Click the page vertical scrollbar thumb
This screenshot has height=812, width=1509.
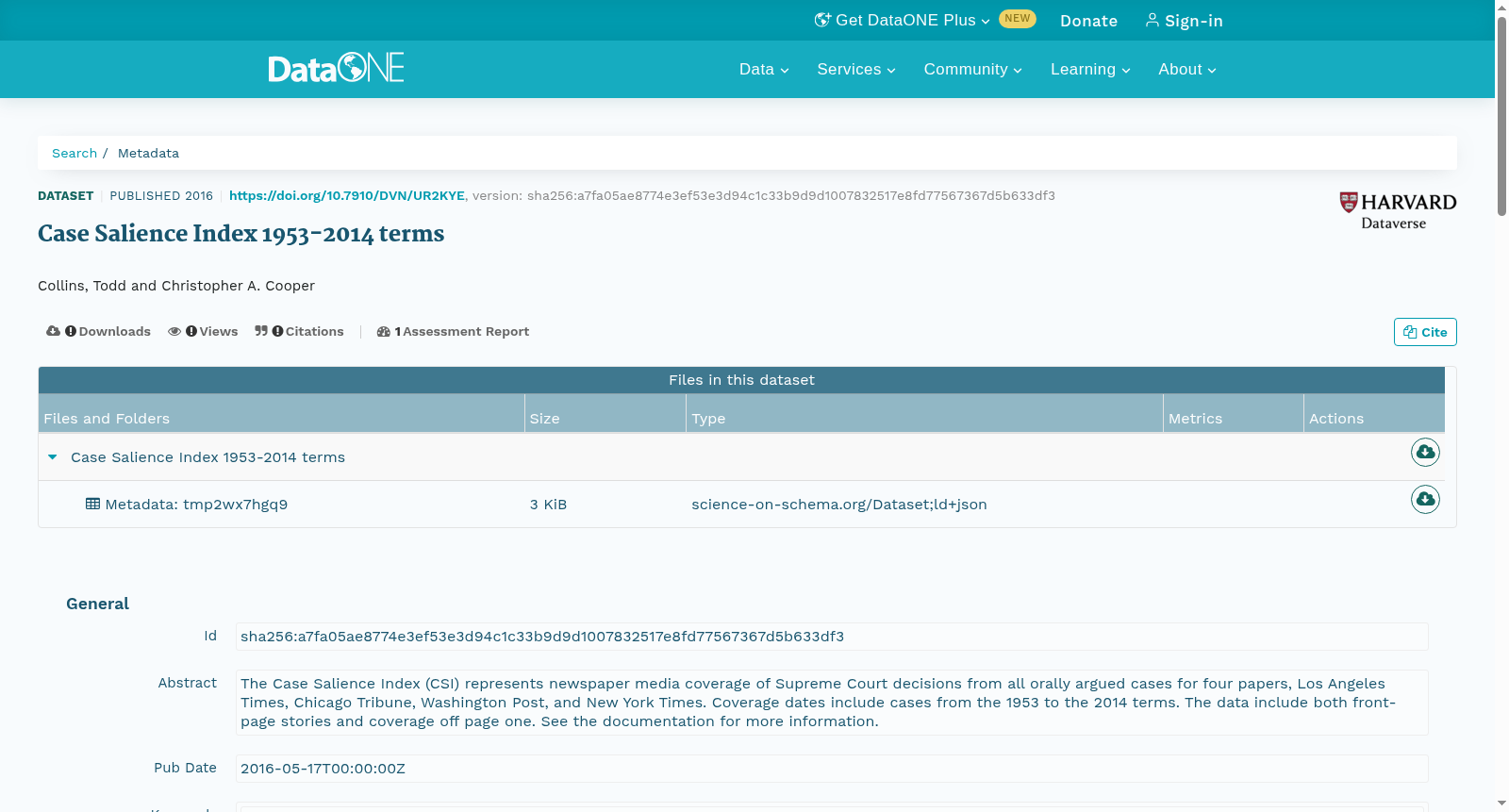(x=1501, y=116)
